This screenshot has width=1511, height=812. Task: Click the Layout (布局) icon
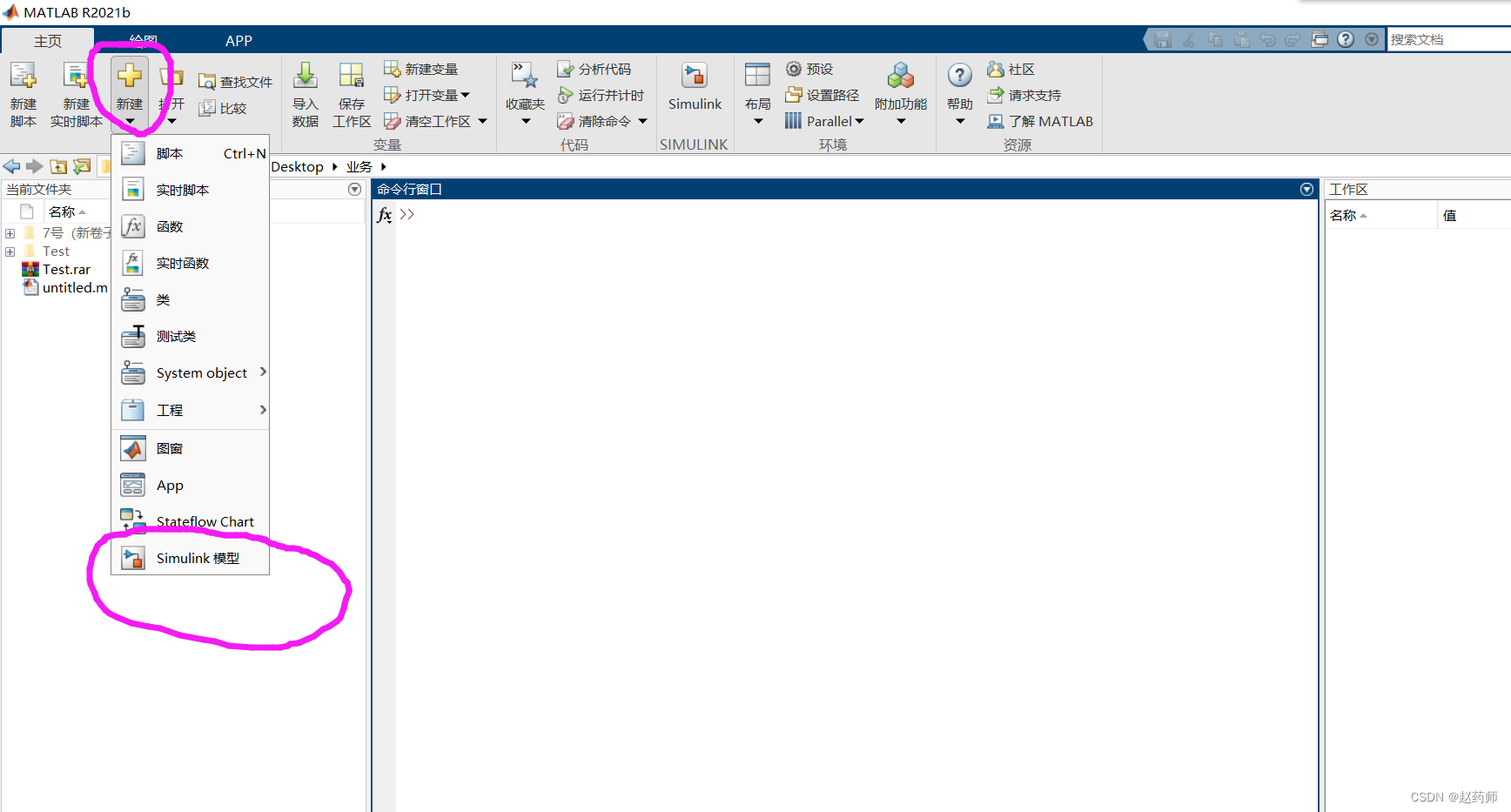757,76
